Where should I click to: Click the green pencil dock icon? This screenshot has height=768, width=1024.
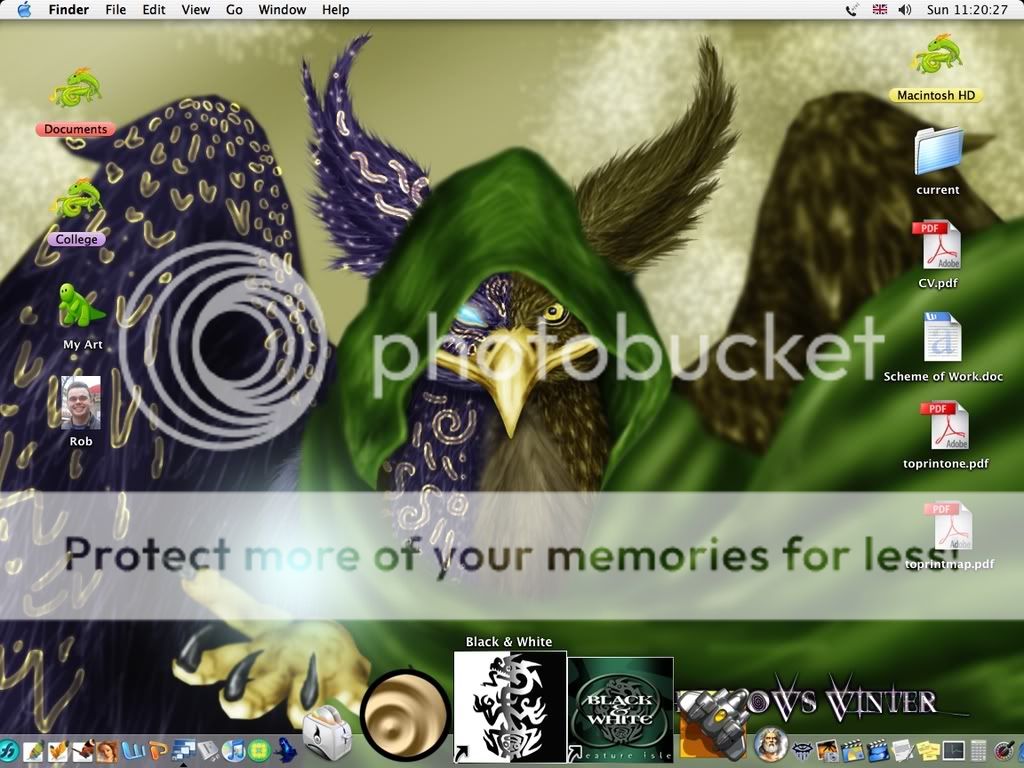(x=33, y=750)
